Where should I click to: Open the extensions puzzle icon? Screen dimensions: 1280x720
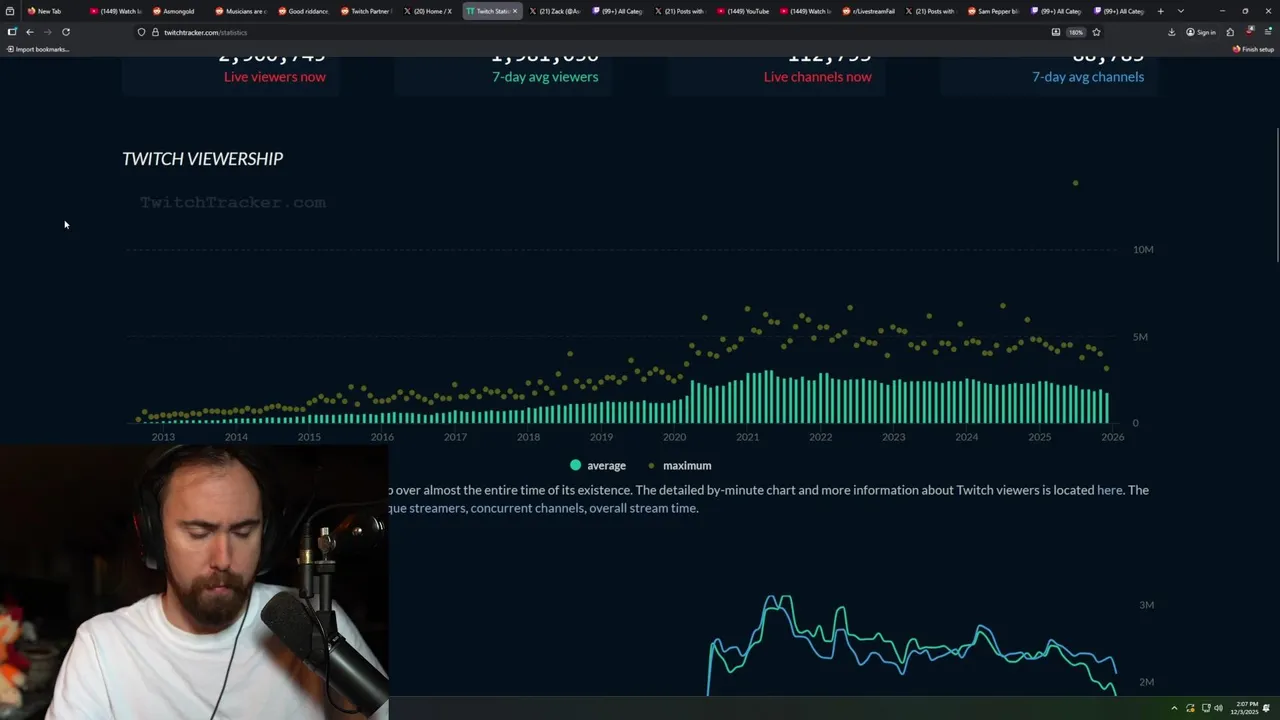pos(1230,32)
